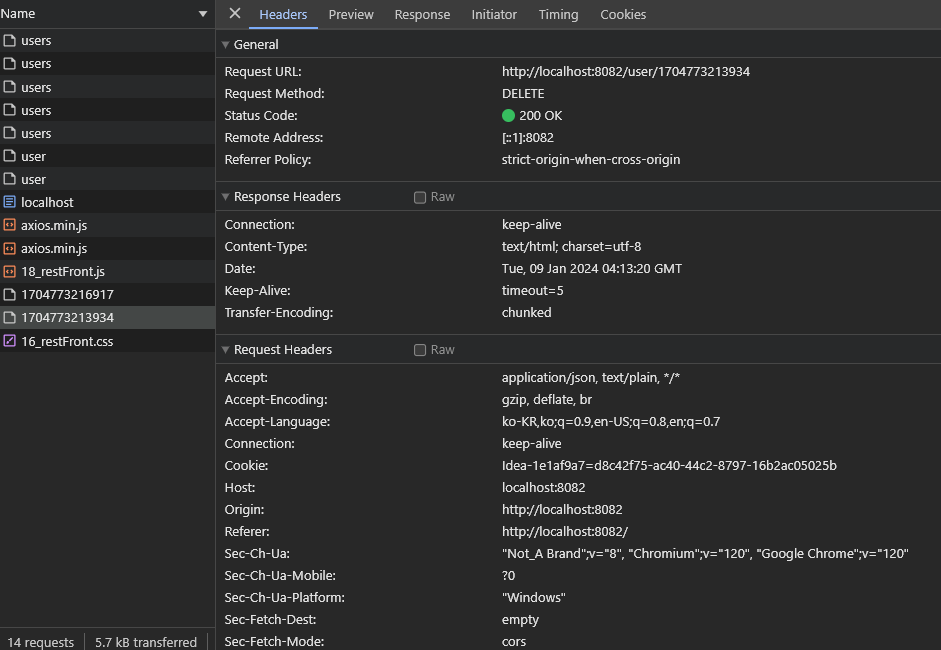The image size is (941, 650).
Task: Switch to the Preview tab
Action: (x=351, y=14)
